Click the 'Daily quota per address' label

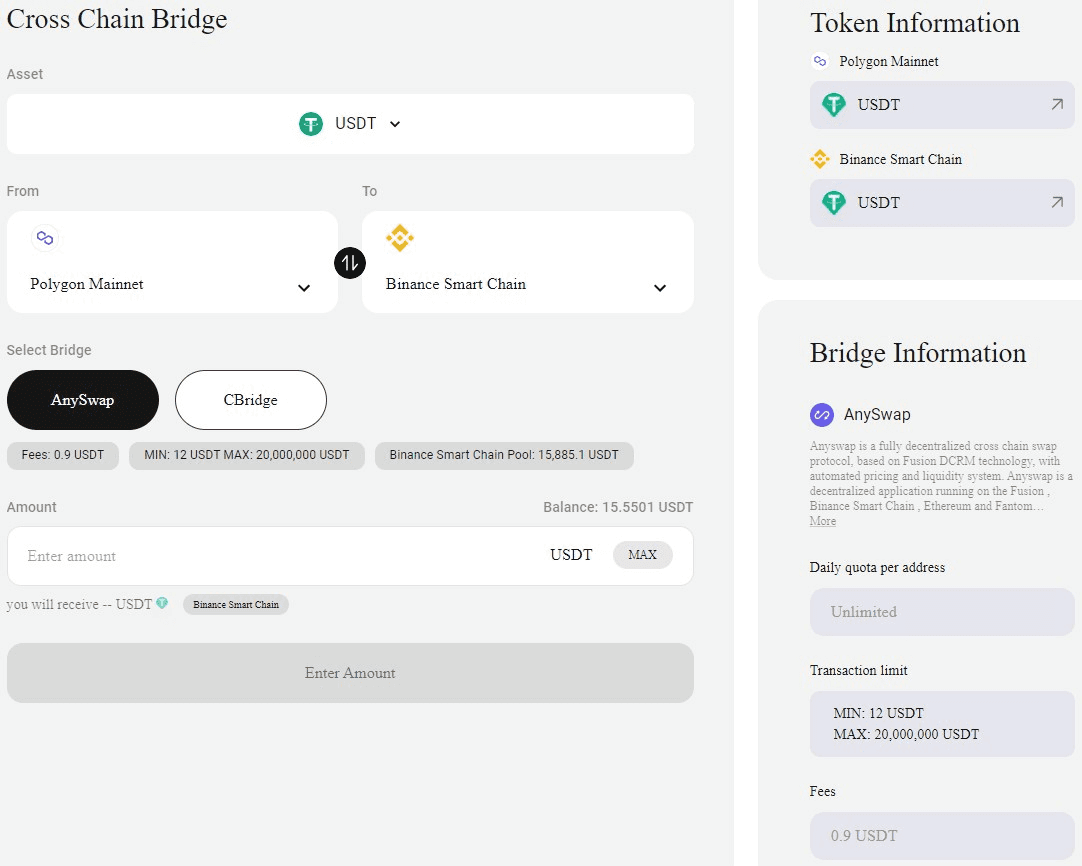tap(877, 567)
